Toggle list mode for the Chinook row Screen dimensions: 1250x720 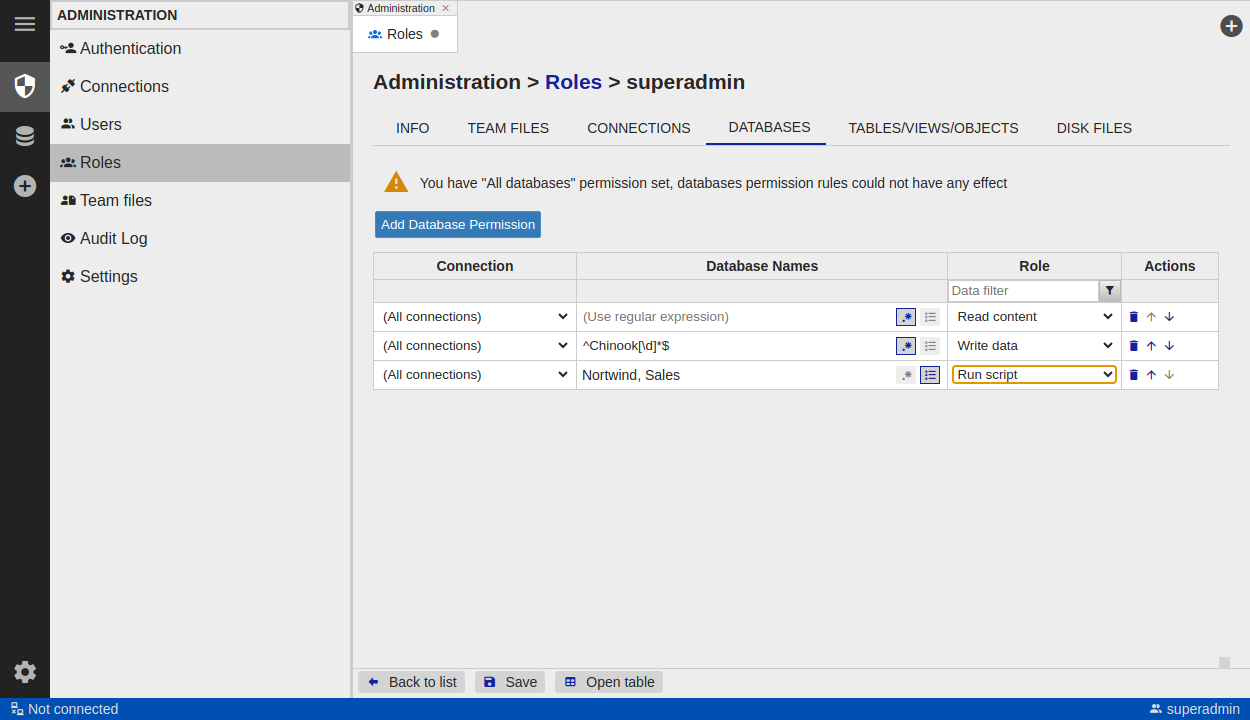930,346
